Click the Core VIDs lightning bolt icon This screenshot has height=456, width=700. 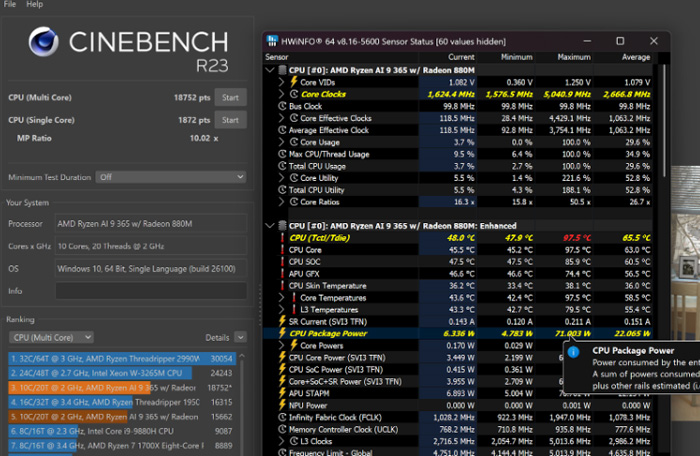pos(294,82)
